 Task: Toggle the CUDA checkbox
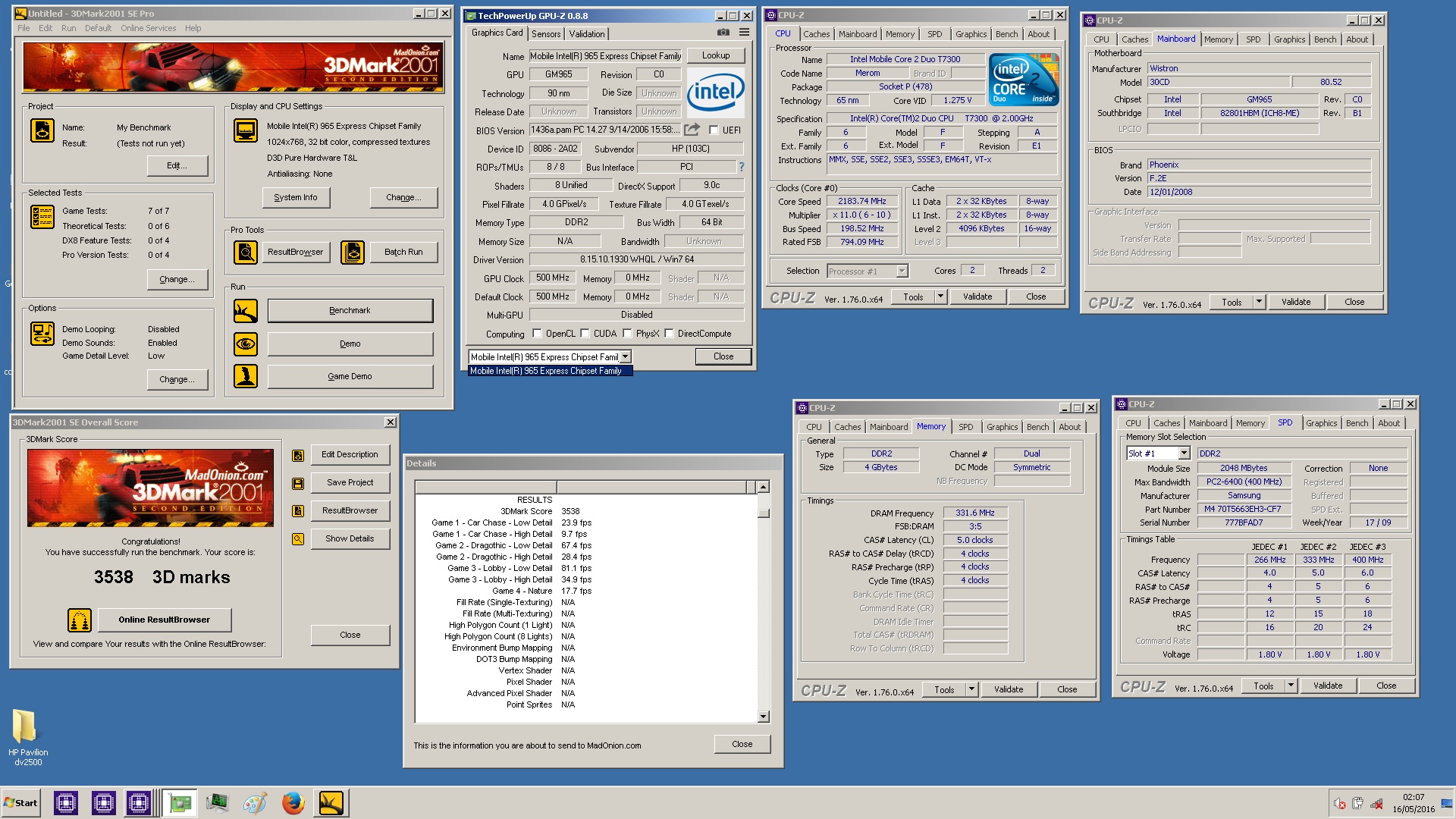click(585, 334)
